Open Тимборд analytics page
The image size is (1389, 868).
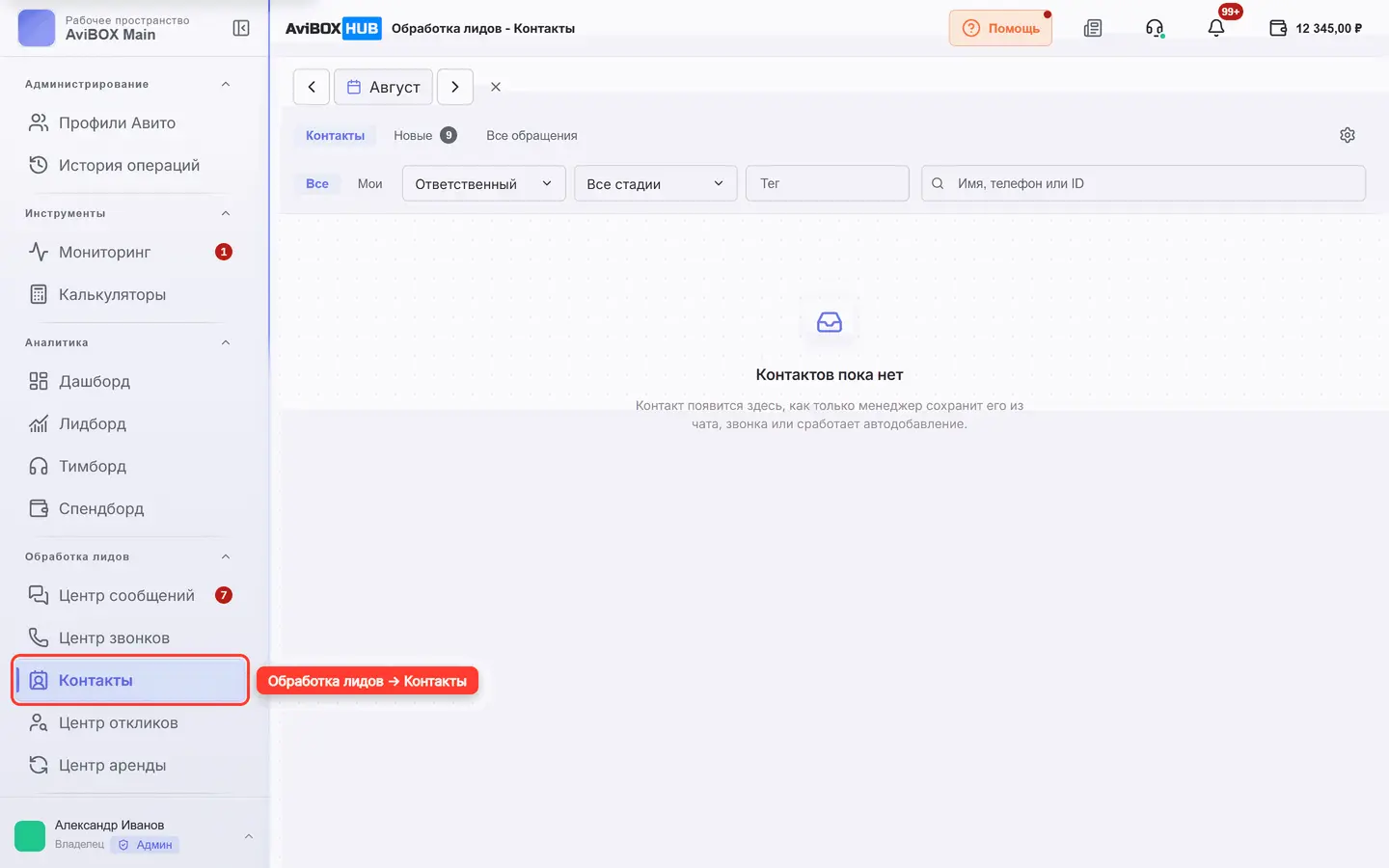[x=129, y=466]
